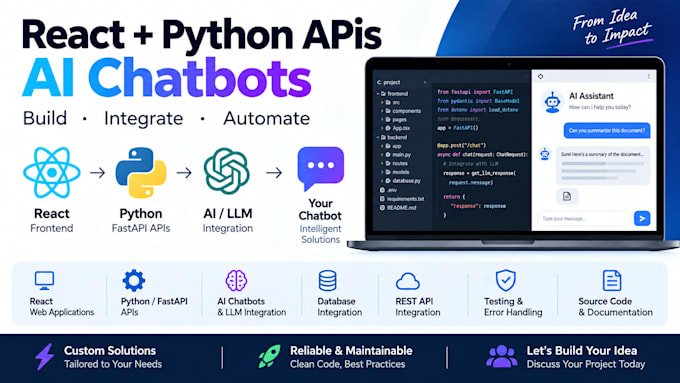Click the document icon above Source Code
This screenshot has width=680, height=383.
[612, 281]
